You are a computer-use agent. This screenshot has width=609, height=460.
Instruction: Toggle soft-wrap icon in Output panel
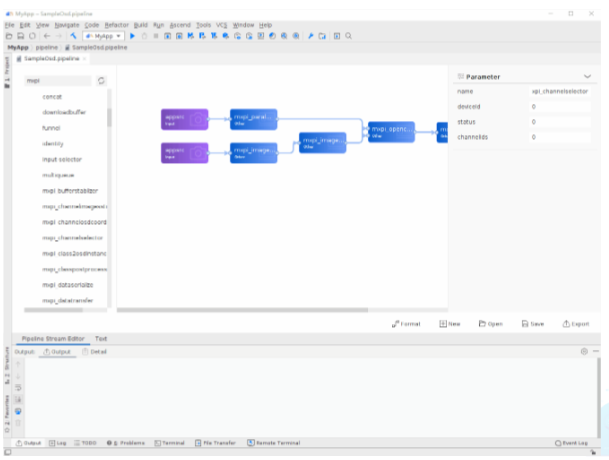[x=18, y=388]
